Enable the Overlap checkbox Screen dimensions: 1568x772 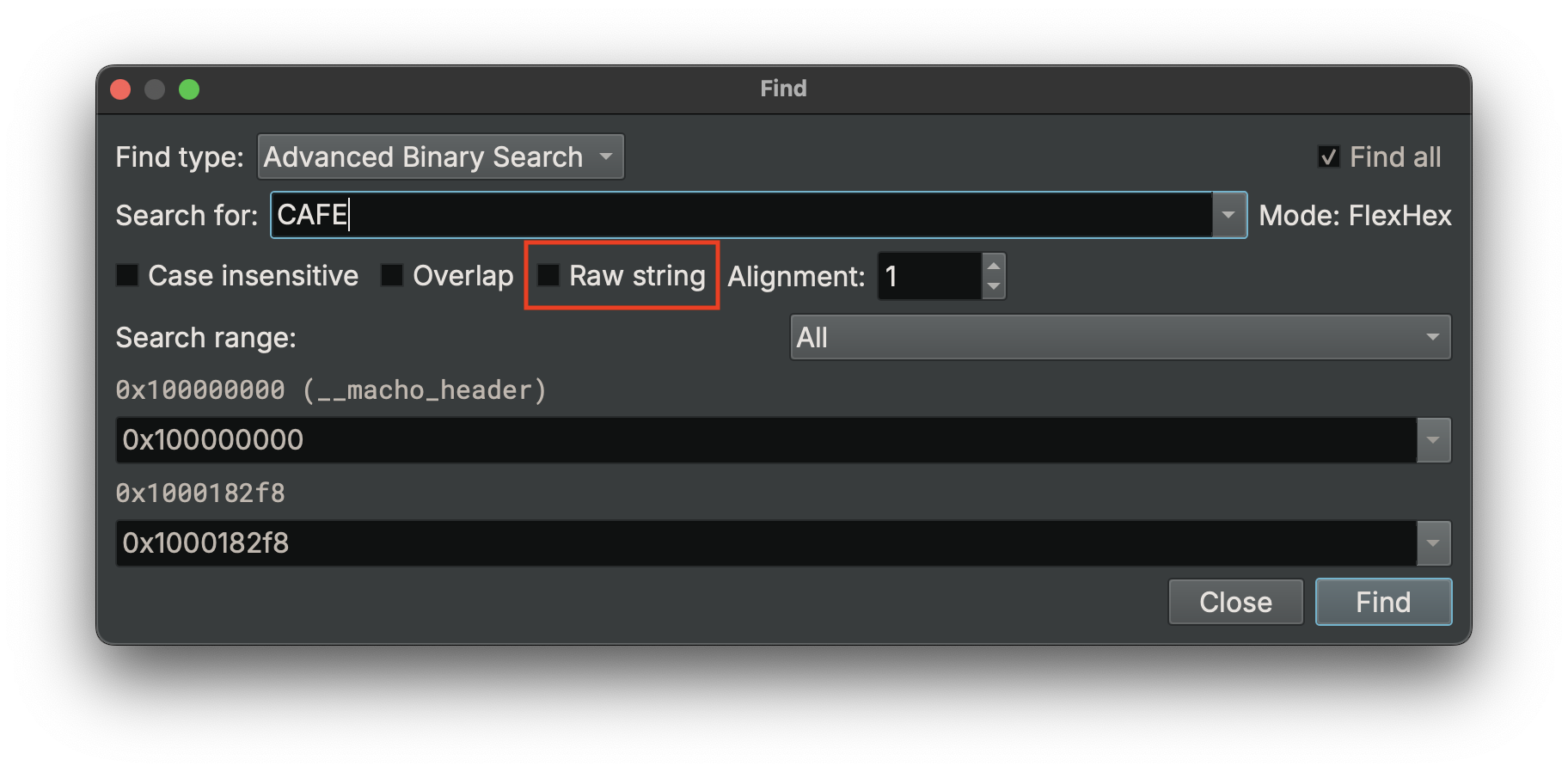point(392,275)
